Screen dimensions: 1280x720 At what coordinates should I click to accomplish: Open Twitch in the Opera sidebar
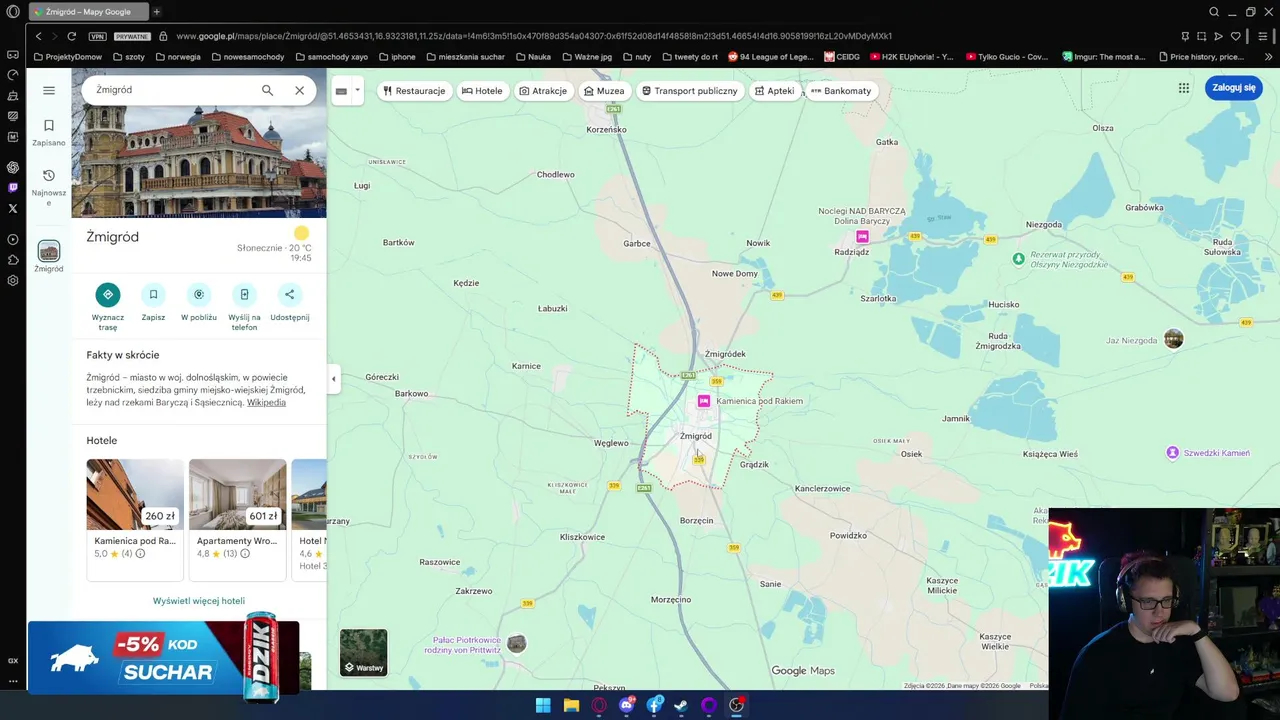pos(13,187)
